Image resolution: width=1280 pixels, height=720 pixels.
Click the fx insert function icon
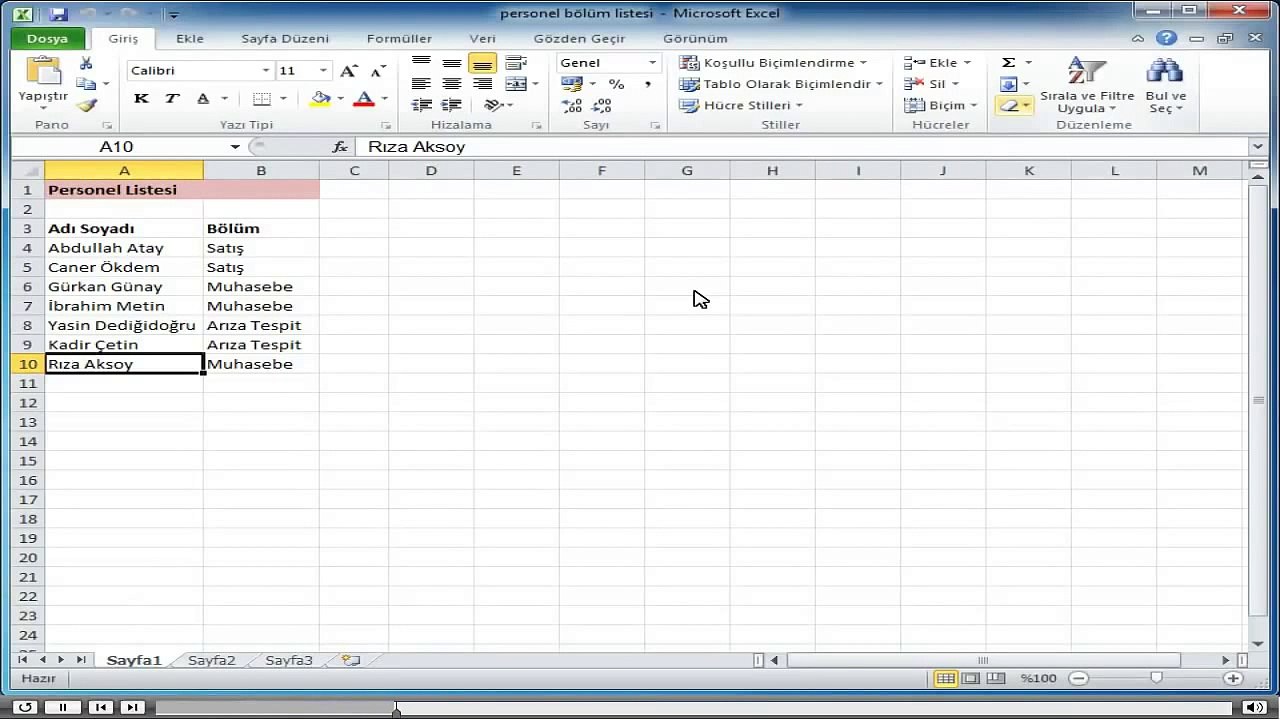coord(339,146)
